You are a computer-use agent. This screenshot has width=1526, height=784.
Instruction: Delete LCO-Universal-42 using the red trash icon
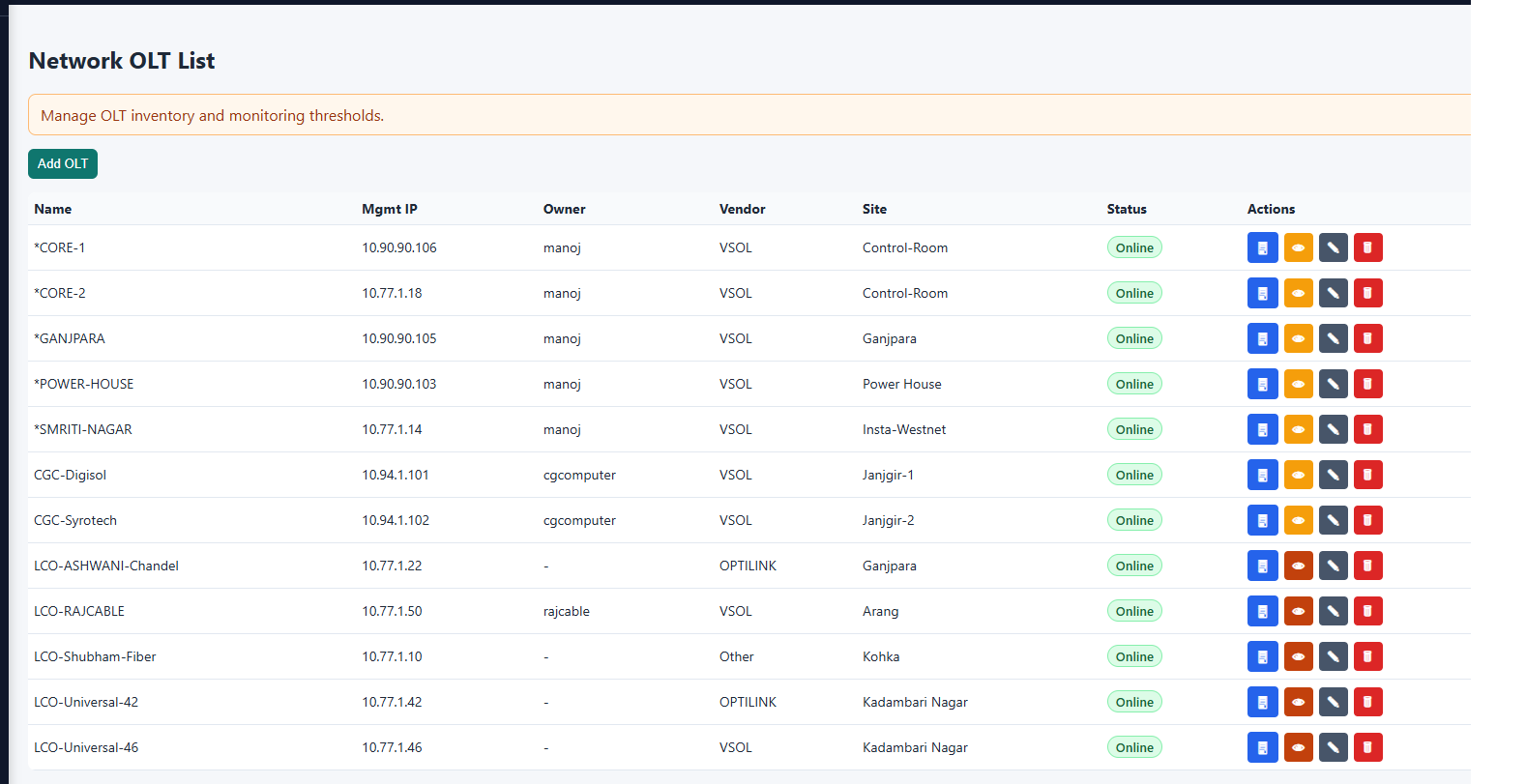(1367, 702)
